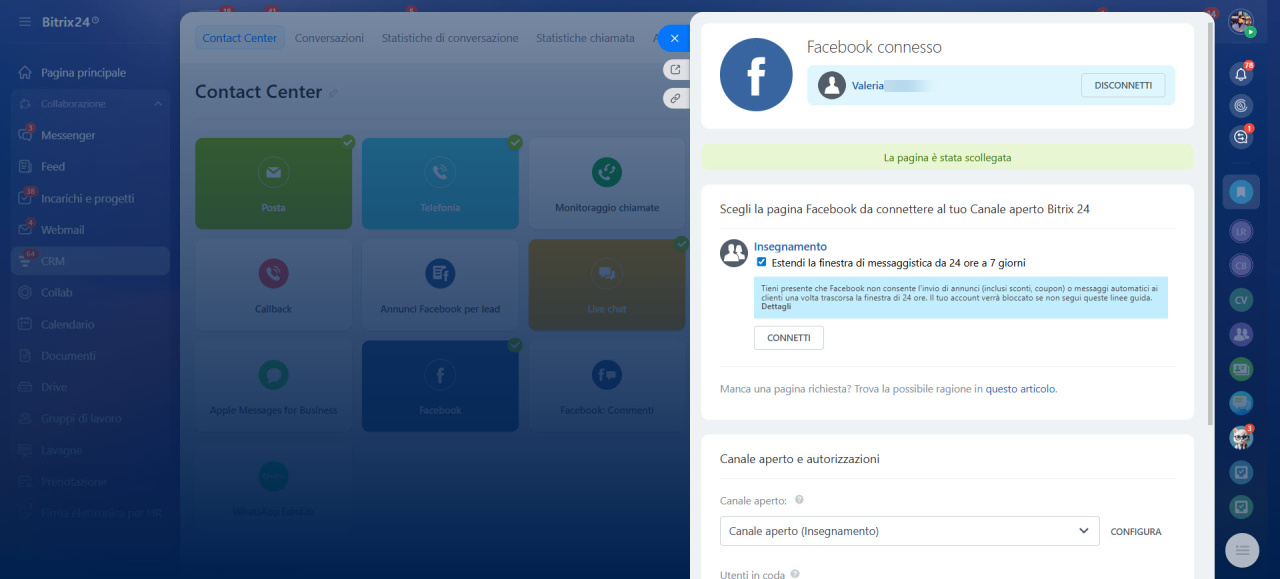Open the CV avatar chat in the right rail
The width and height of the screenshot is (1280, 579).
[x=1242, y=299]
